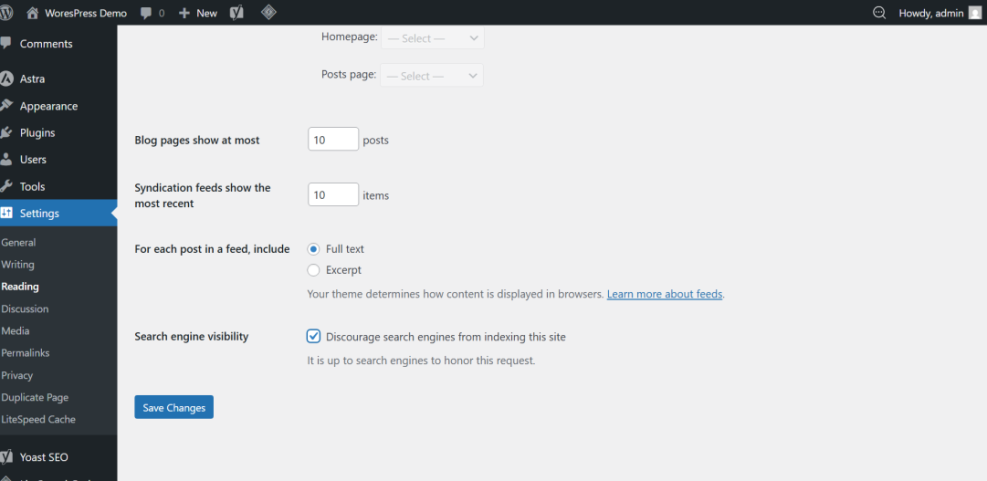Click the Save Changes button
Screen dimensions: 987x481
pyautogui.click(x=174, y=407)
